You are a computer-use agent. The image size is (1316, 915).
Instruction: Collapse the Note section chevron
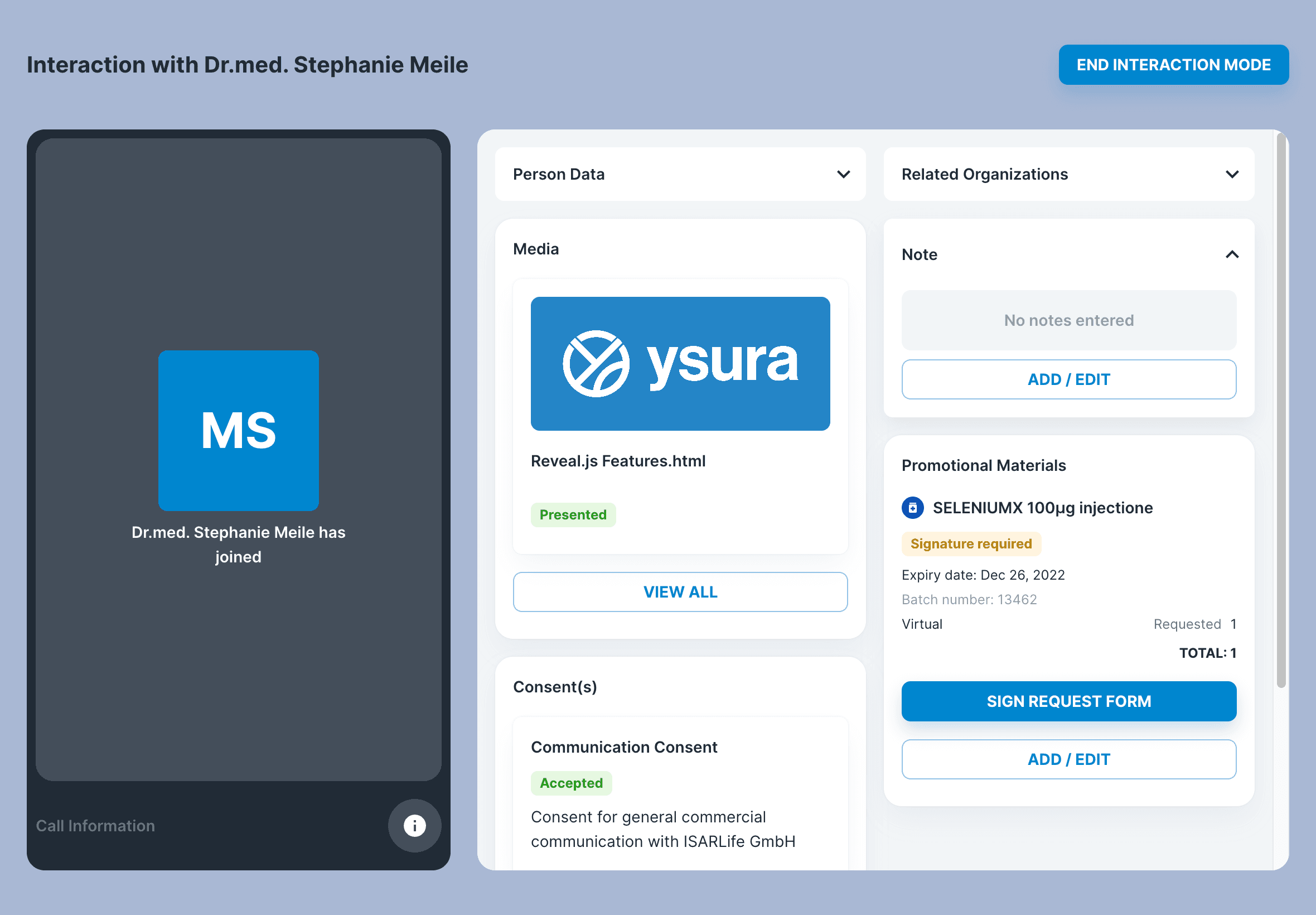click(1232, 254)
